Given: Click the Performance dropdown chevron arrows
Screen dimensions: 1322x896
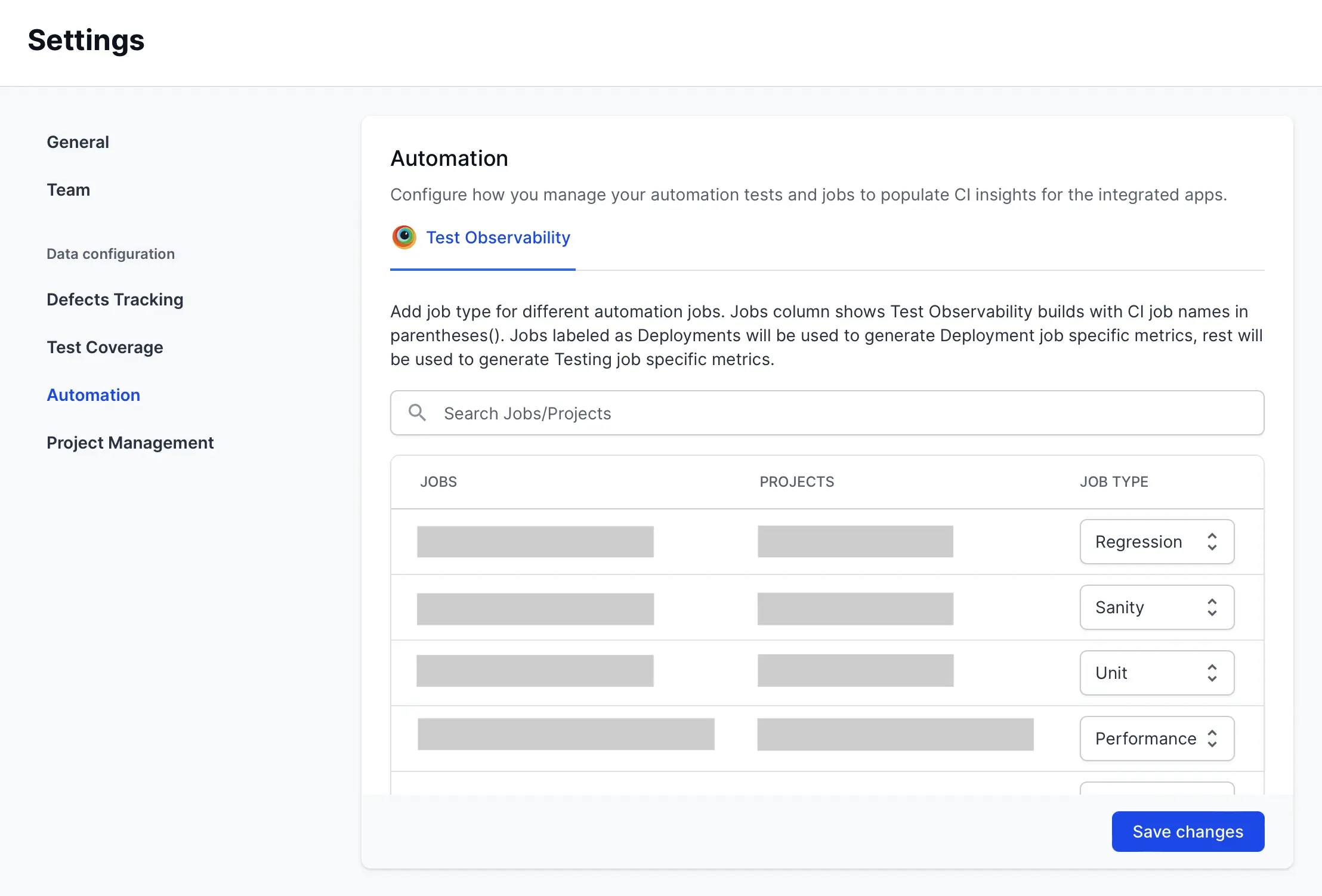Looking at the screenshot, I should [x=1212, y=739].
